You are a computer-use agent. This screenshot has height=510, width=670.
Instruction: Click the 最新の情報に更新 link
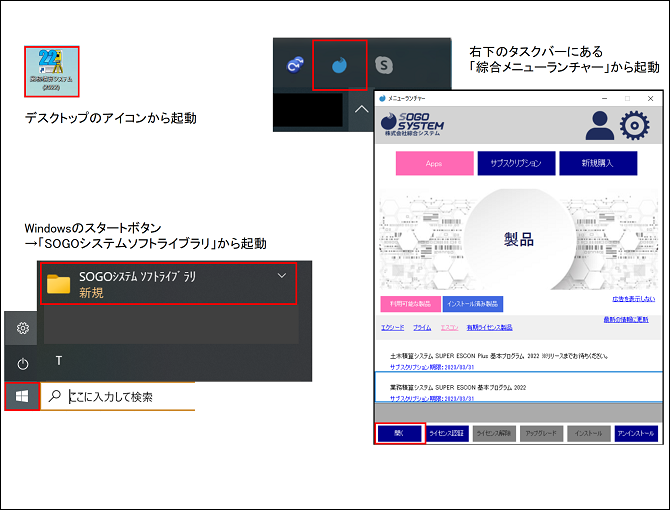(x=626, y=319)
